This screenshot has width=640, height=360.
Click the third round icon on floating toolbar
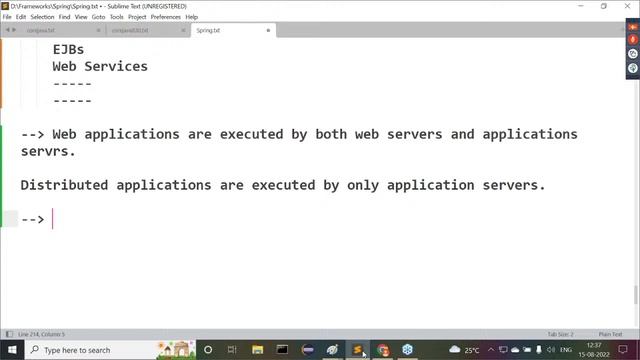pos(633,53)
